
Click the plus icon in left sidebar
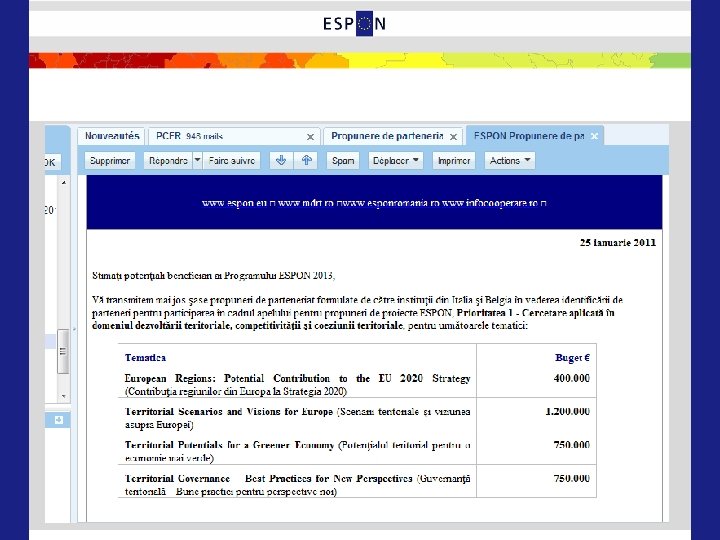[59, 420]
